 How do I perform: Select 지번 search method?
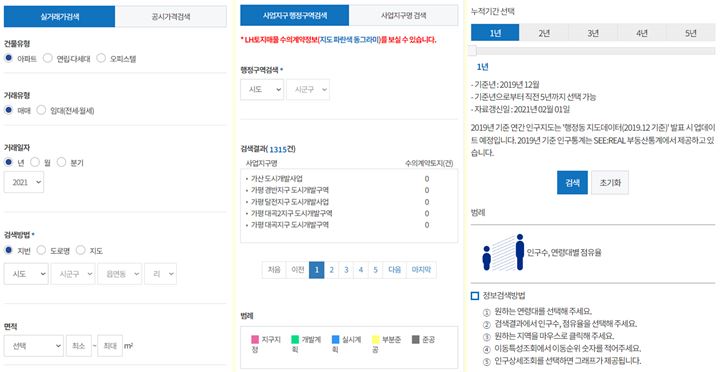point(8,250)
